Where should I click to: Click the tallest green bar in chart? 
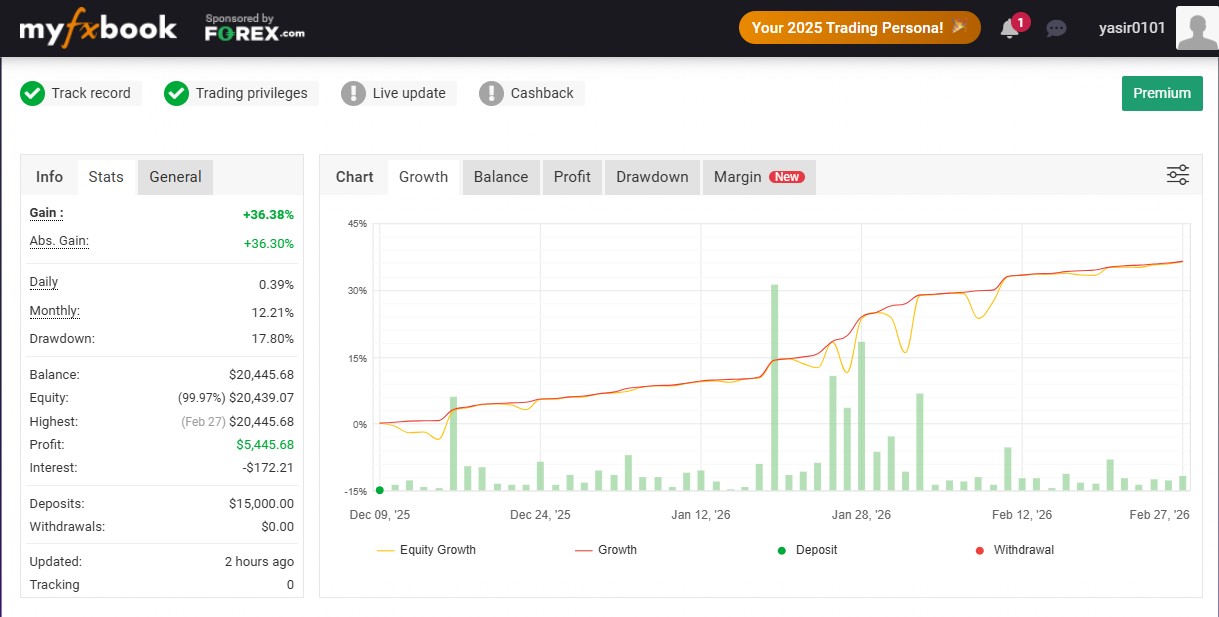[774, 388]
